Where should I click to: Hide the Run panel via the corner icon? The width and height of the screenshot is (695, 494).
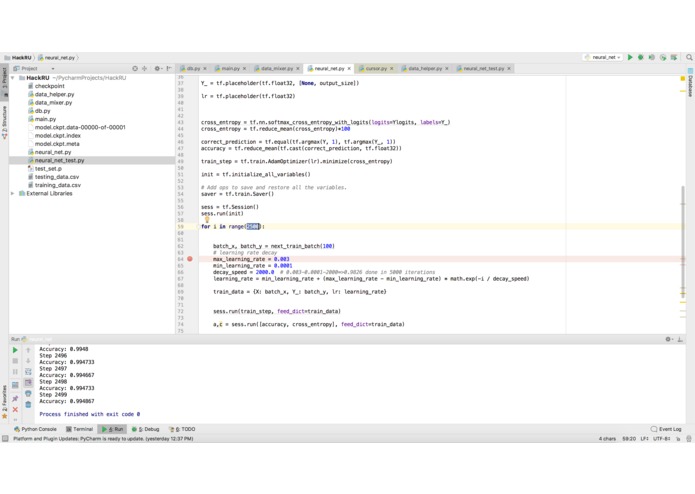coord(680,339)
